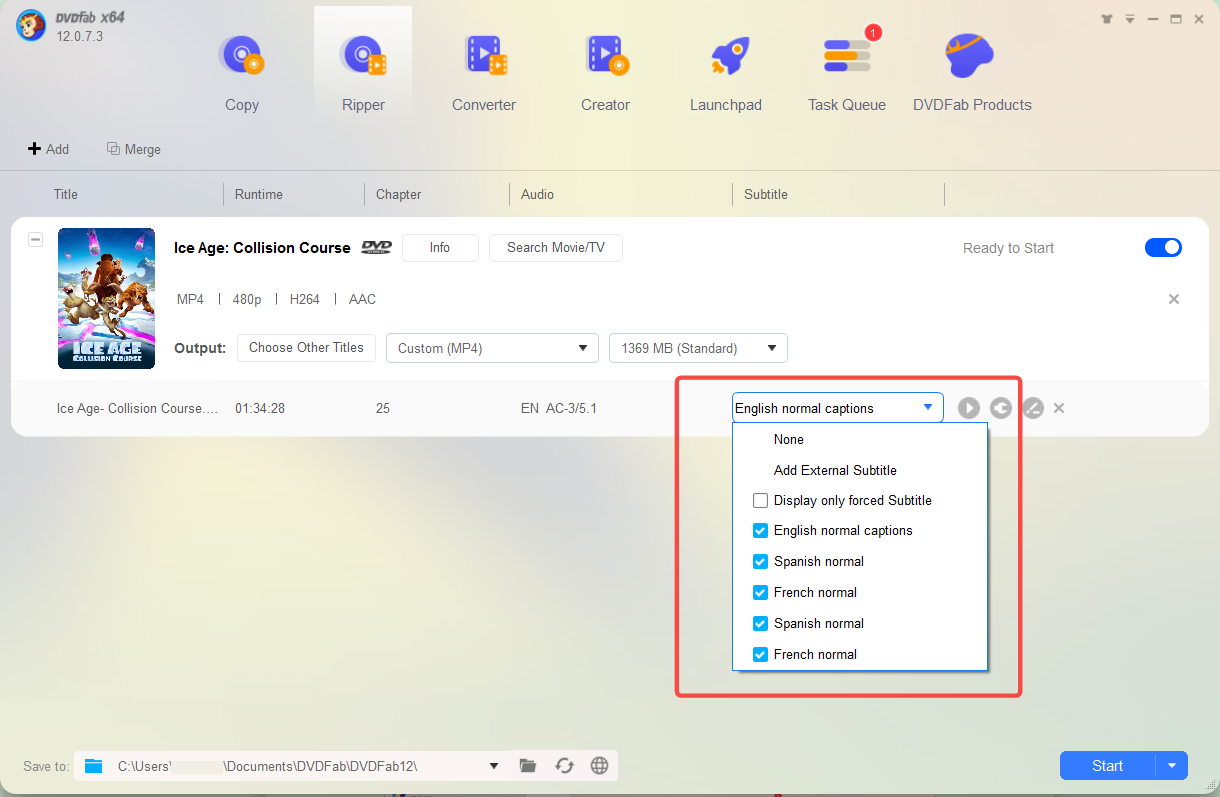Select None subtitle option

(x=789, y=439)
